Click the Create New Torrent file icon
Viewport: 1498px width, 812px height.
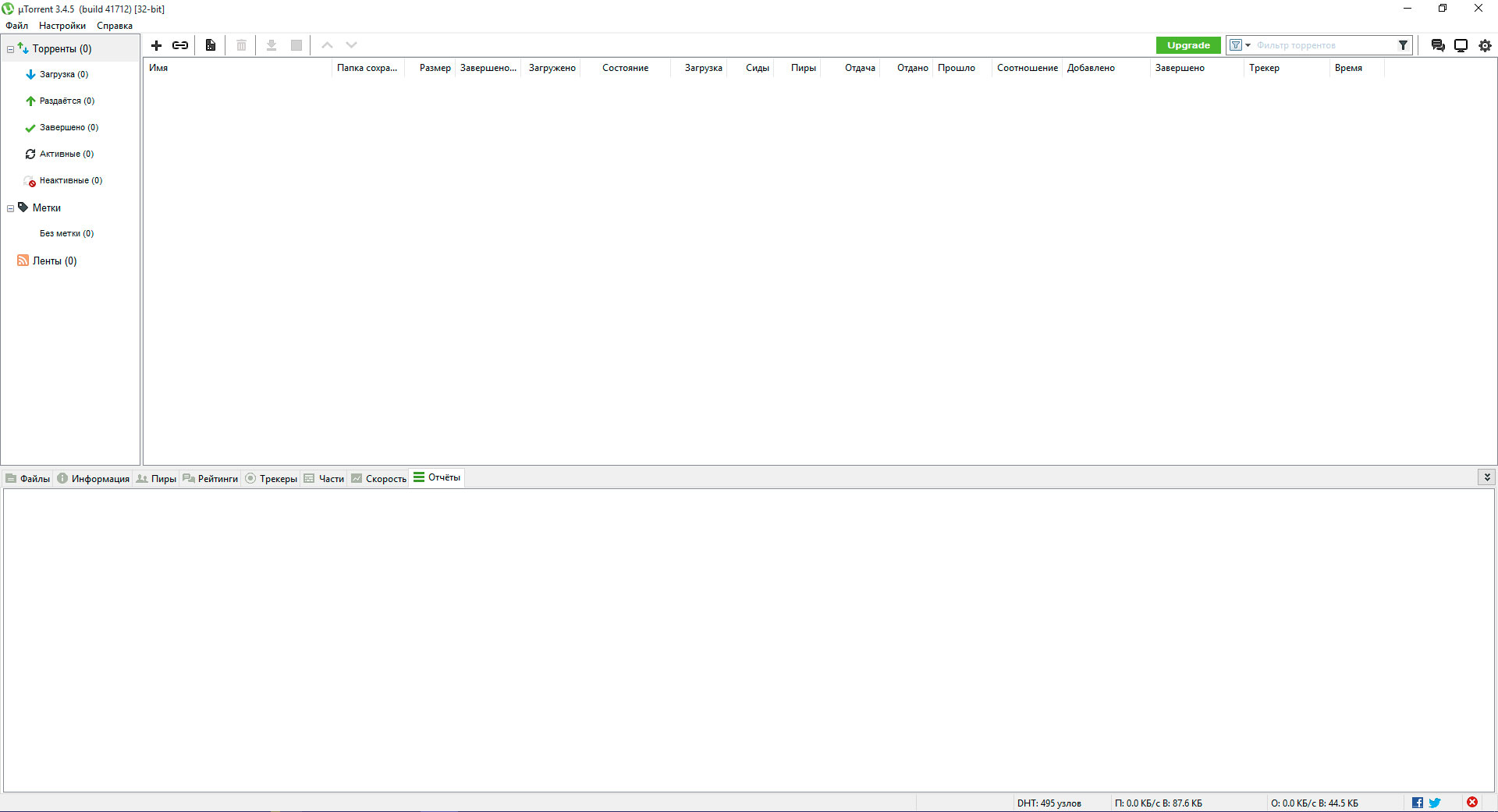[211, 45]
